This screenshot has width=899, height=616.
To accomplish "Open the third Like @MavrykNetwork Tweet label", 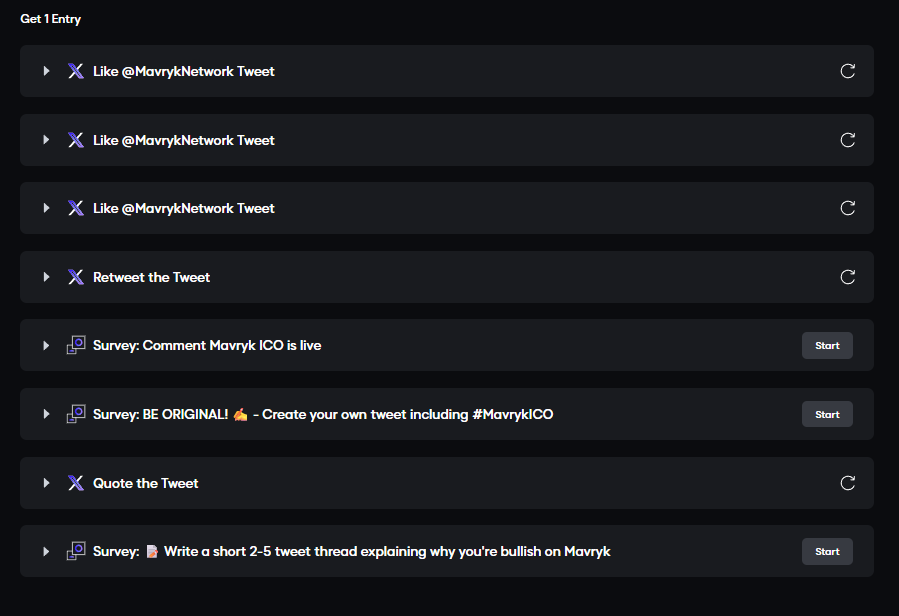I will (x=183, y=208).
